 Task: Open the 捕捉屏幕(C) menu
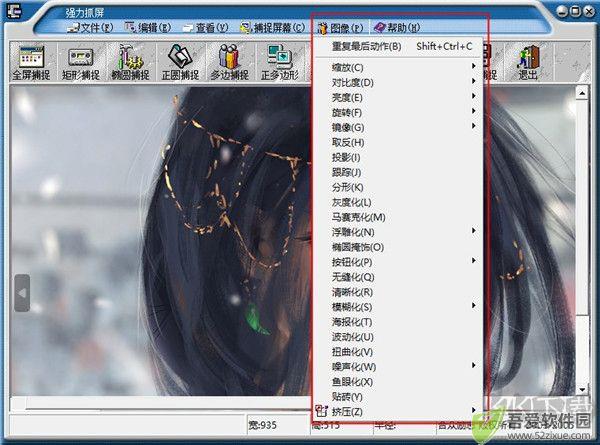tap(272, 28)
